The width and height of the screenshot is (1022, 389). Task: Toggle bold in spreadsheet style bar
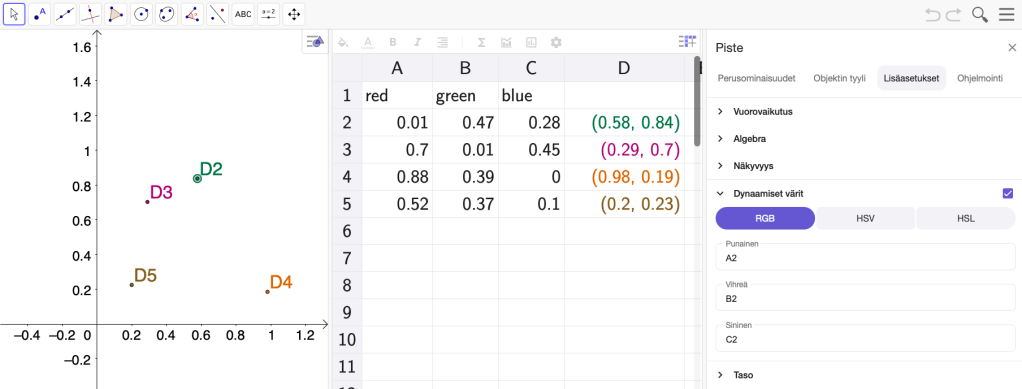click(393, 42)
